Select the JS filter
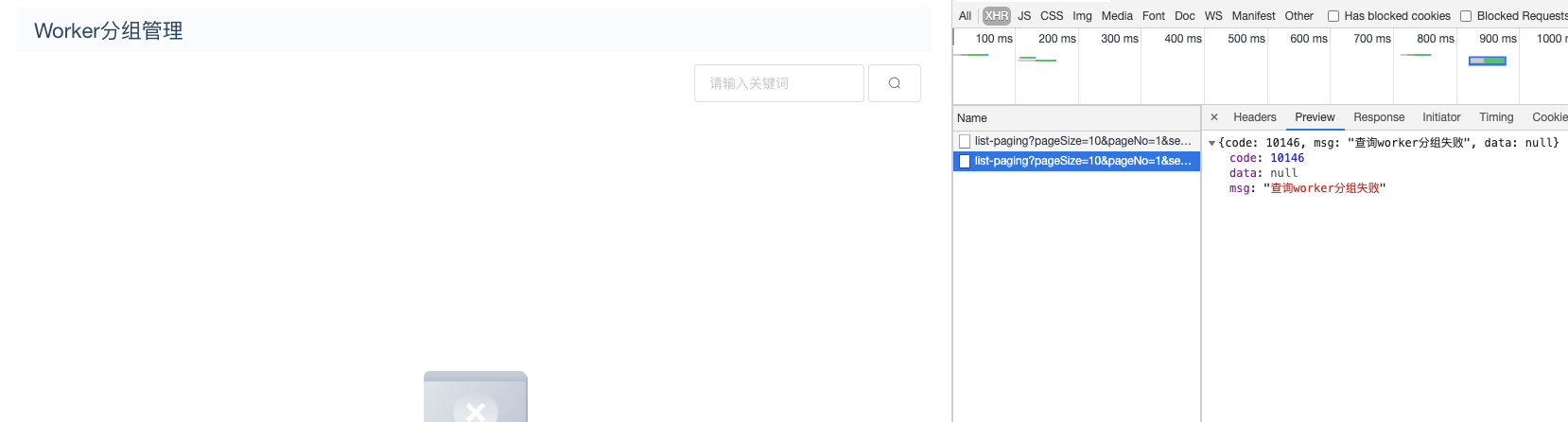 click(1024, 16)
